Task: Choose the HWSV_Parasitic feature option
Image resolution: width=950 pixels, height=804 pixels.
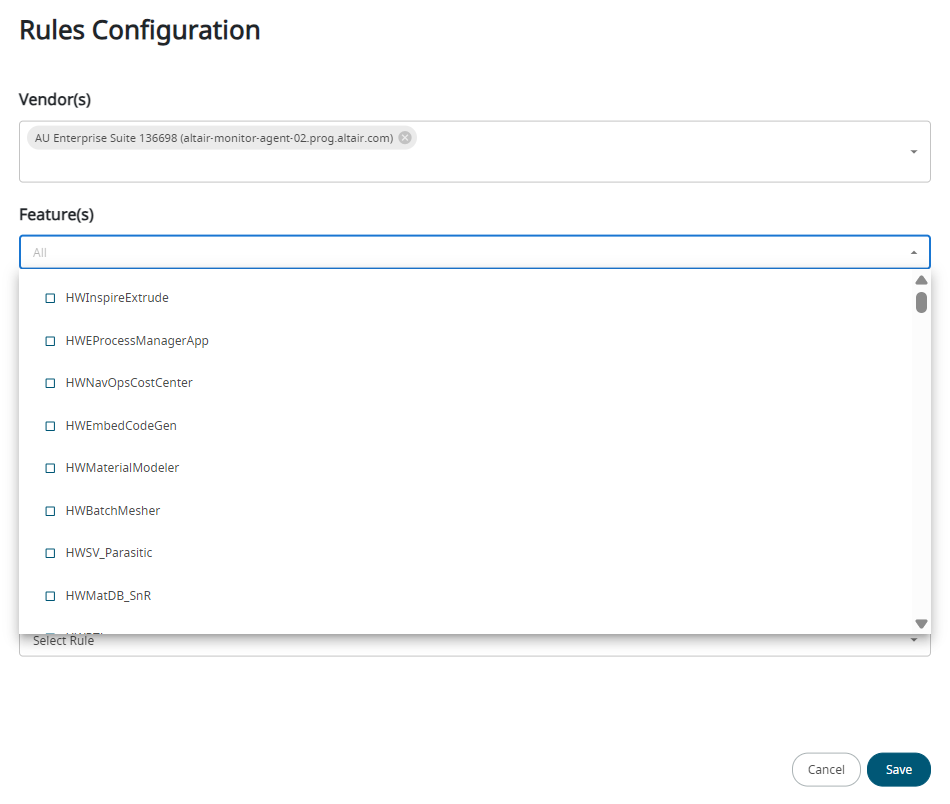Action: tap(109, 553)
